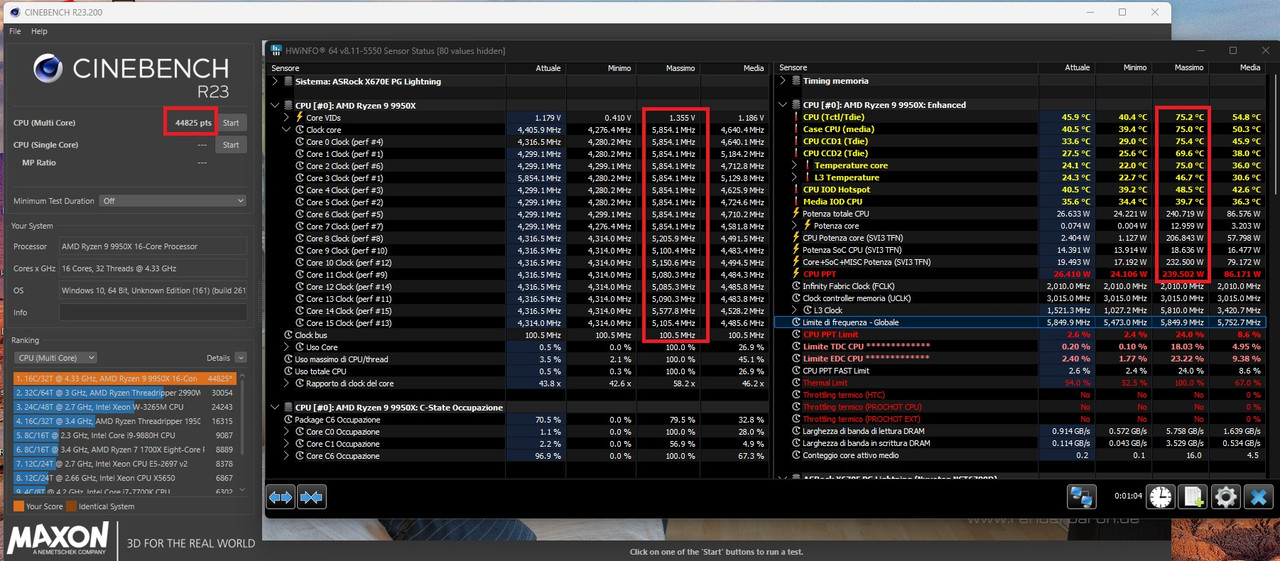
Task: Expand the Core C0 Occupazione row
Action: [x=287, y=431]
